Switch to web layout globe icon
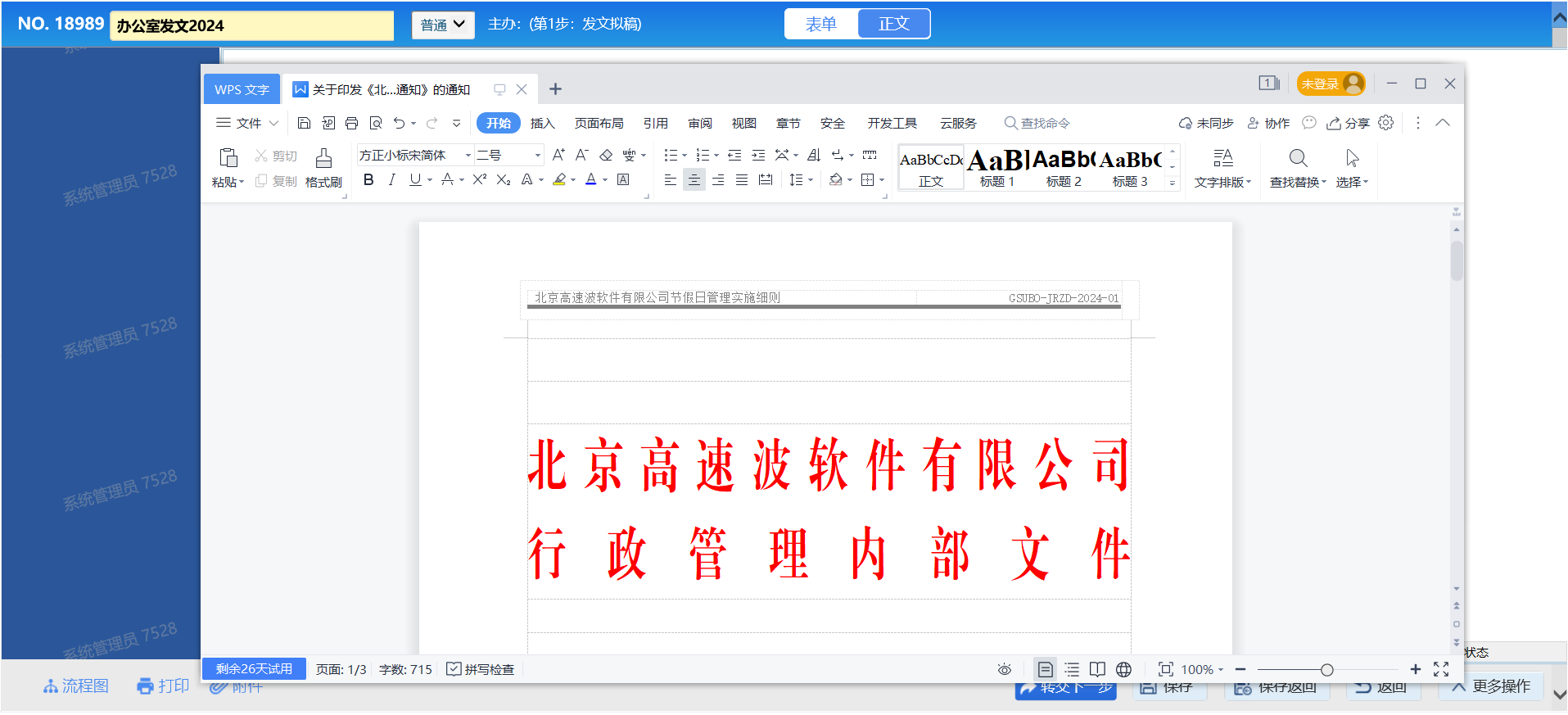 click(x=1124, y=669)
